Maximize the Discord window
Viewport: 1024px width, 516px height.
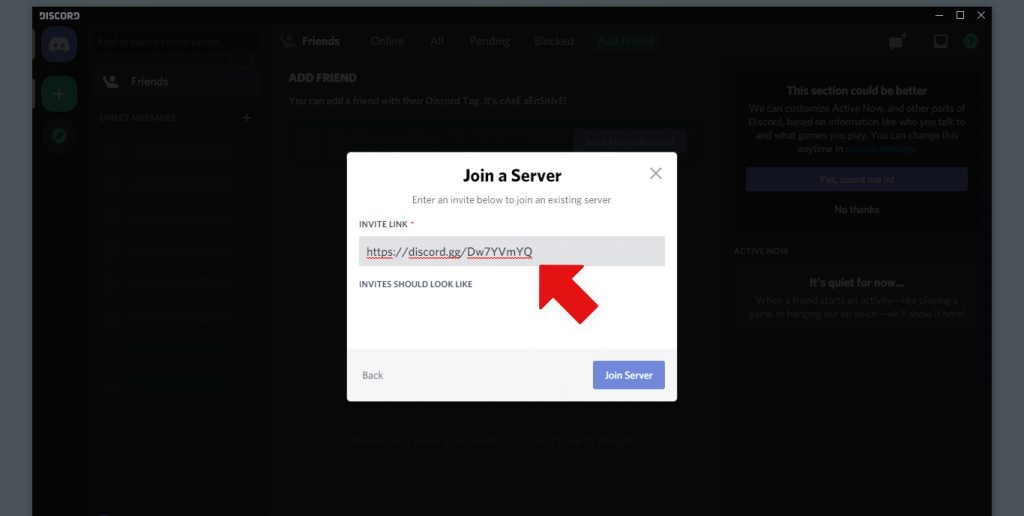[x=960, y=15]
